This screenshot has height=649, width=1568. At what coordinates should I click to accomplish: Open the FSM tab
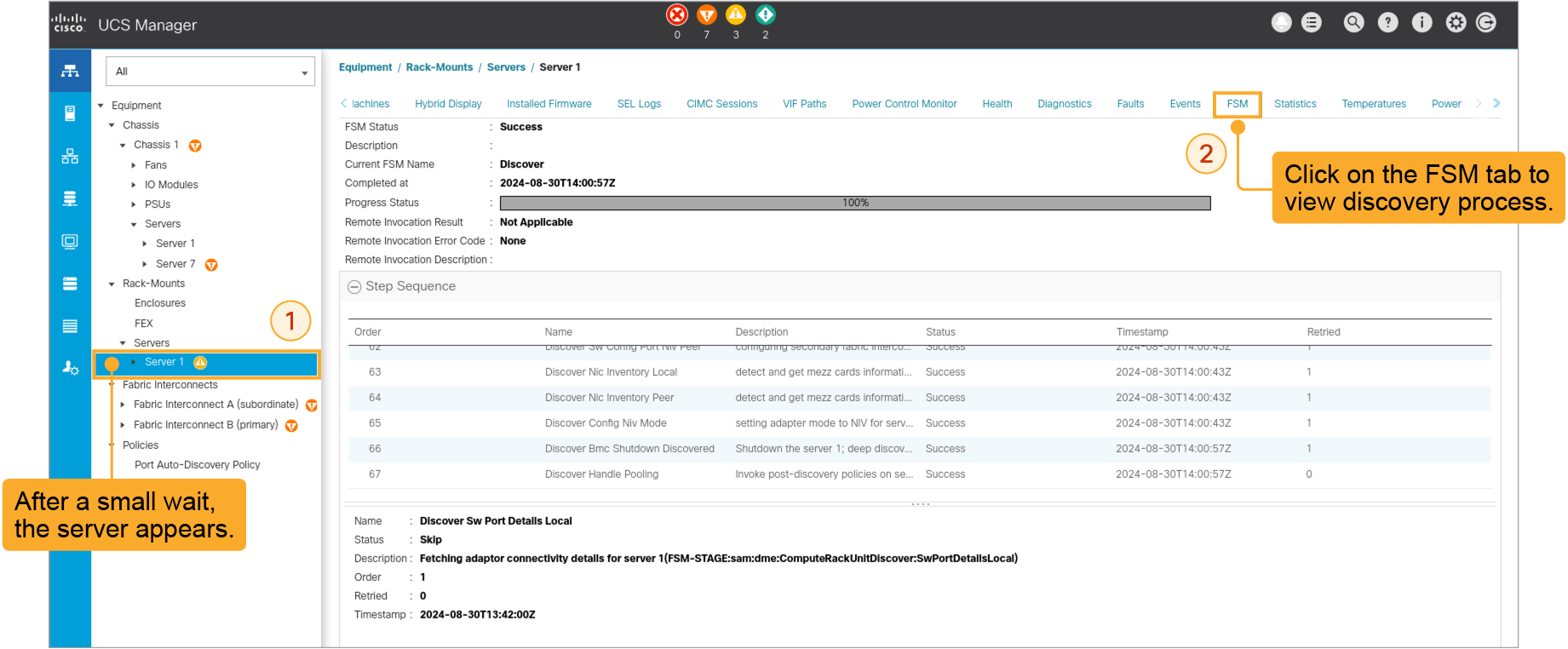tap(1238, 104)
